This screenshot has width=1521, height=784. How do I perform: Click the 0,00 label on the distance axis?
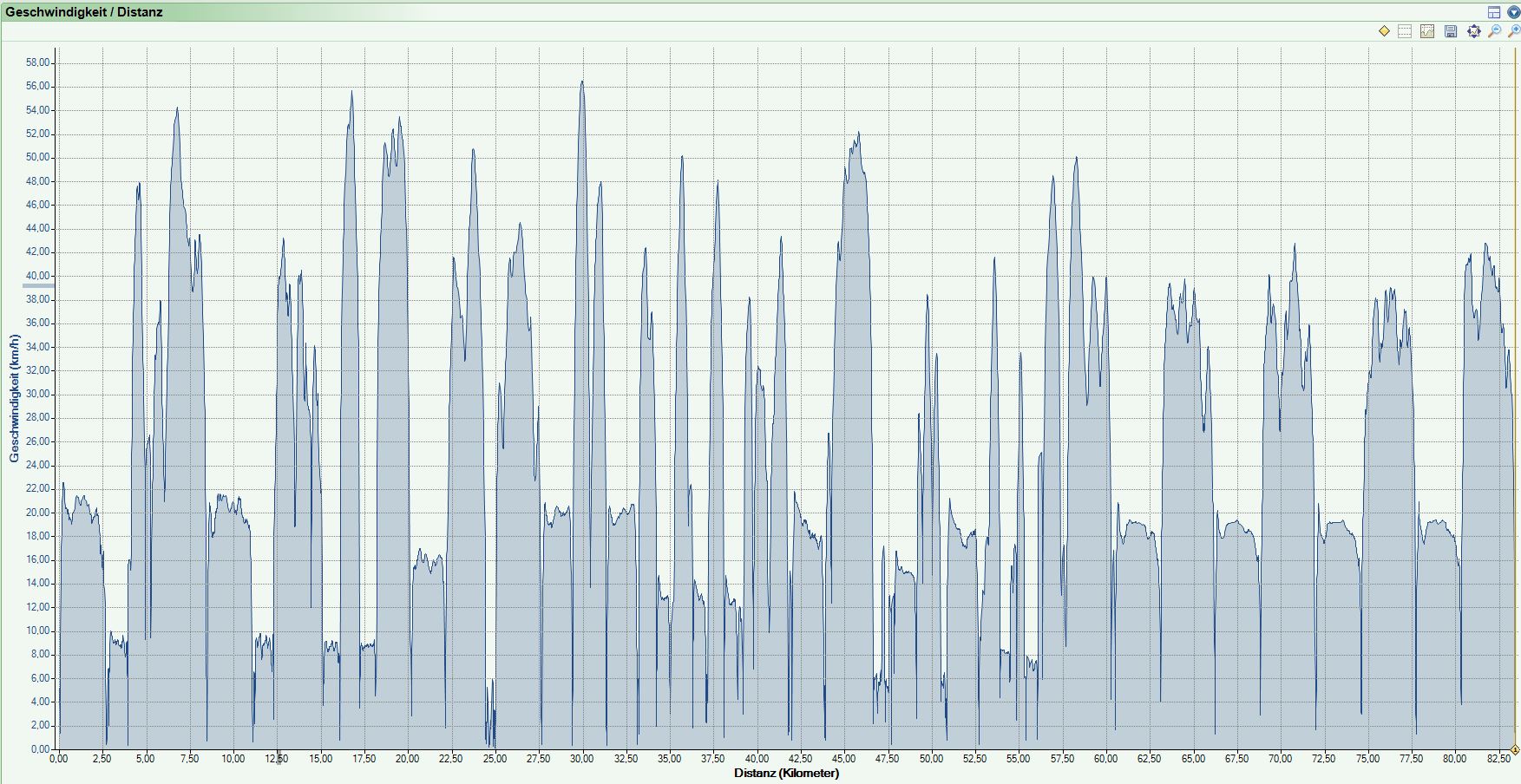pos(59,759)
